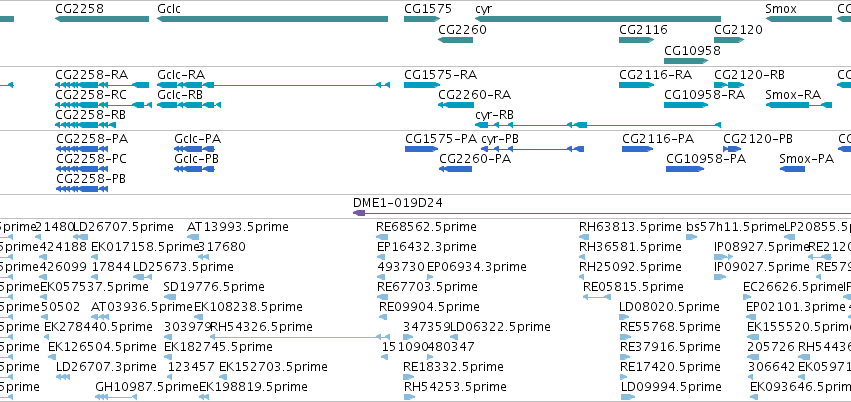
Task: Click protein CG1575-PA
Action: click(441, 139)
